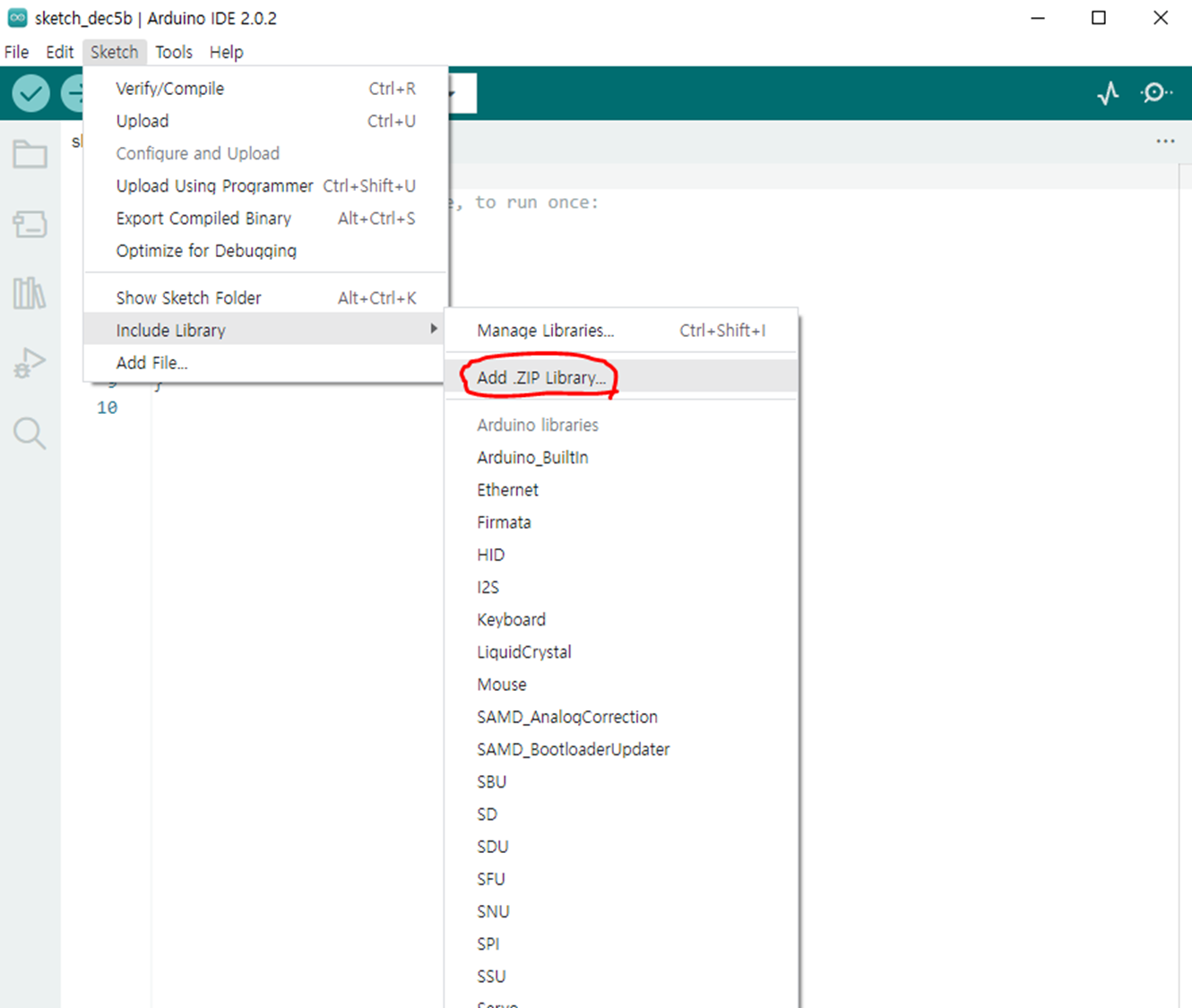The height and width of the screenshot is (1008, 1192).
Task: Click the 'to run once:' comment text
Action: click(536, 202)
